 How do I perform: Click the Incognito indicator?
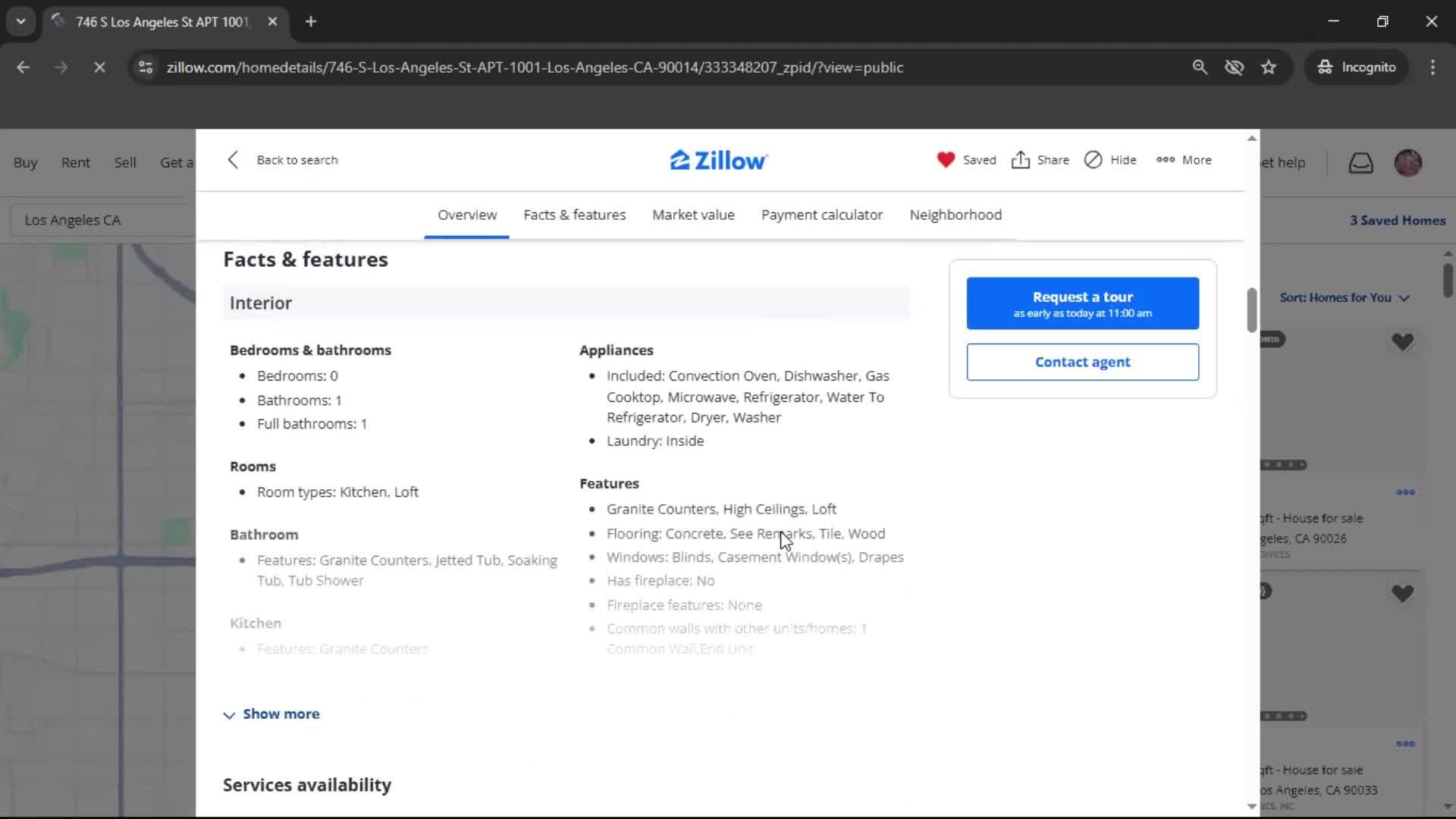click(x=1357, y=67)
